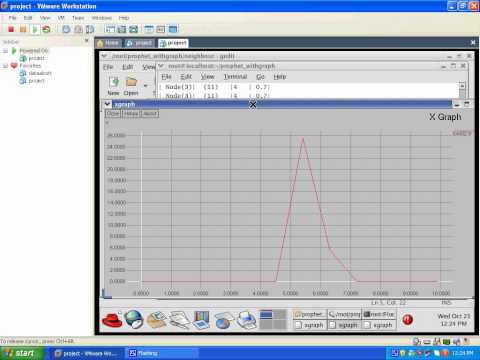Open gedit window menu arrow in title bar
480x360 pixels.
[105, 56]
